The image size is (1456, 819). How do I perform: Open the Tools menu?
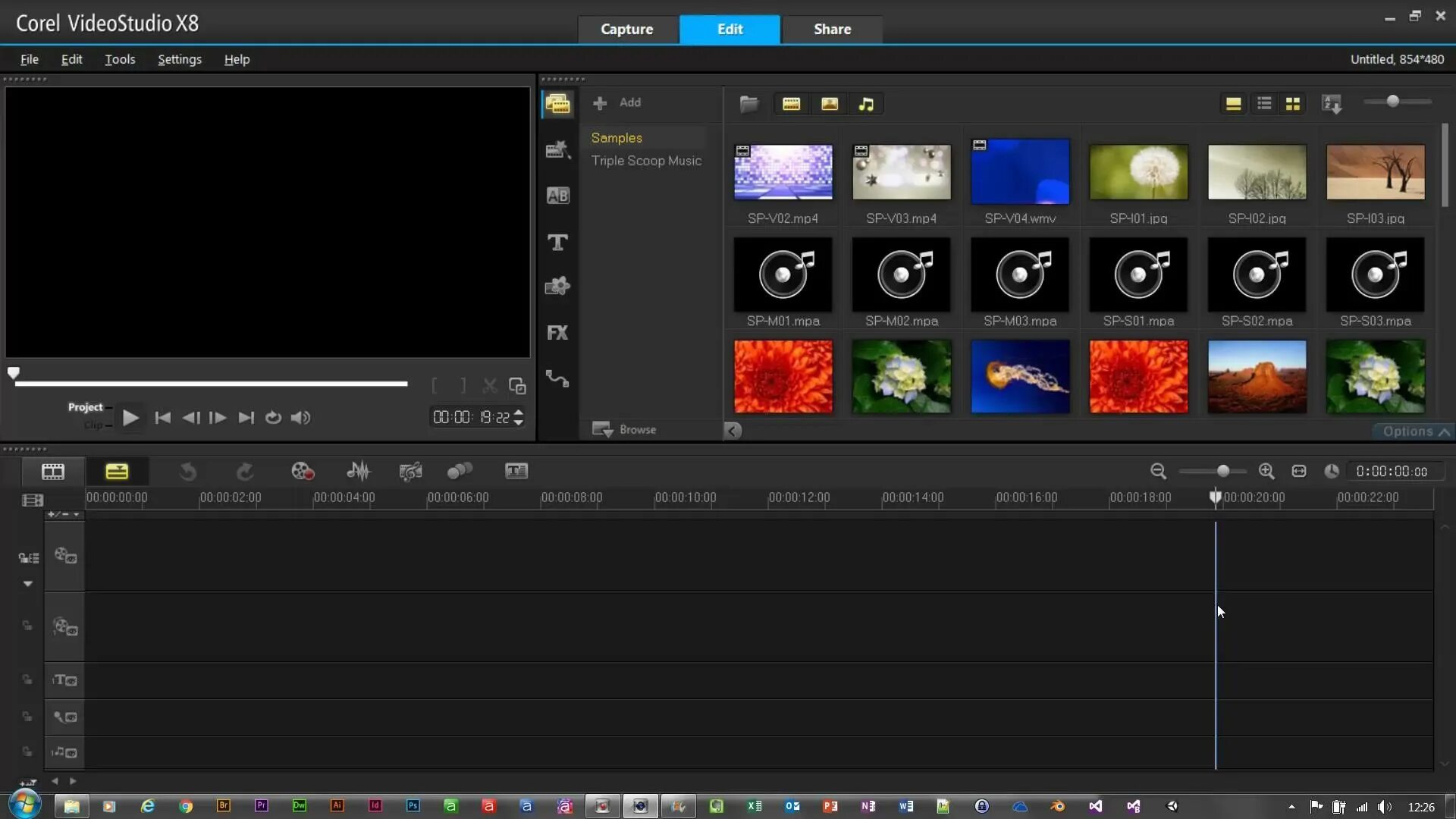click(120, 59)
